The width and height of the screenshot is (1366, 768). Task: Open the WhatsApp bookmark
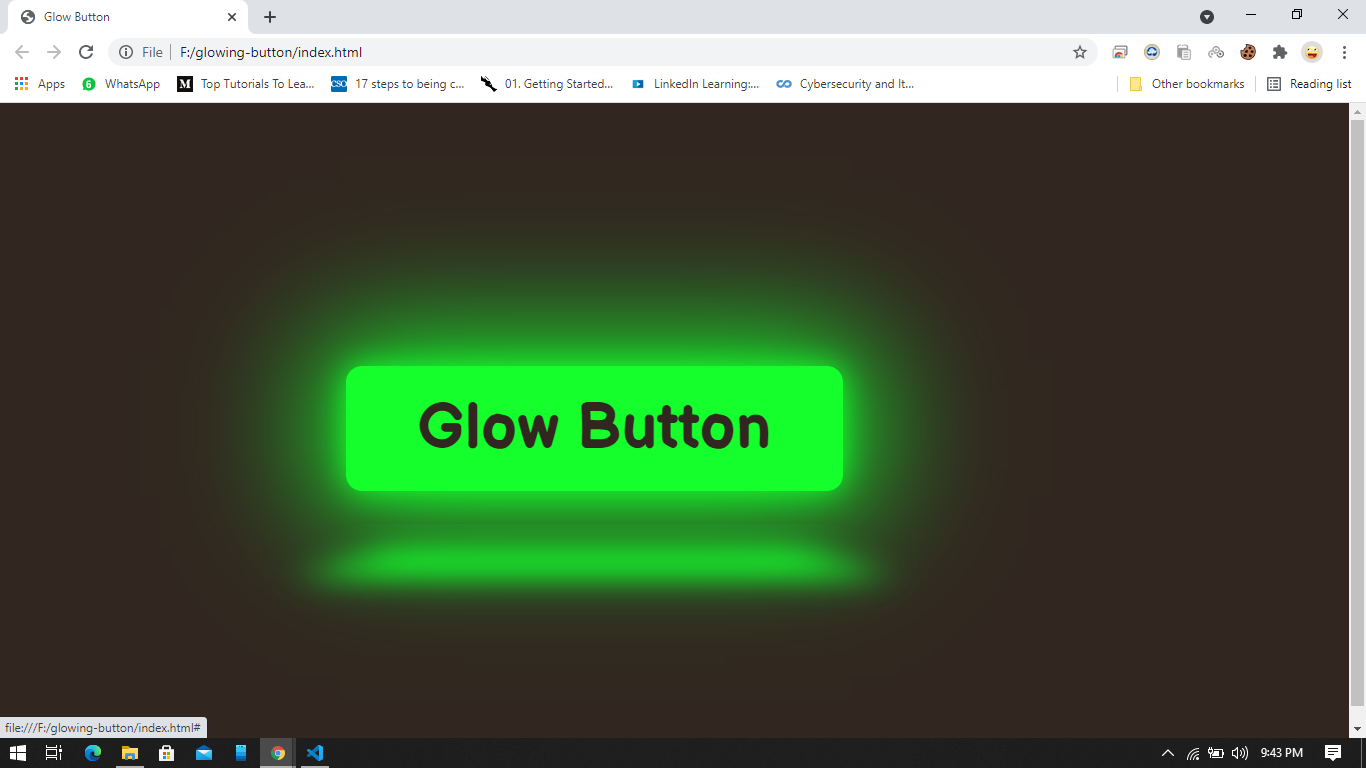point(120,84)
